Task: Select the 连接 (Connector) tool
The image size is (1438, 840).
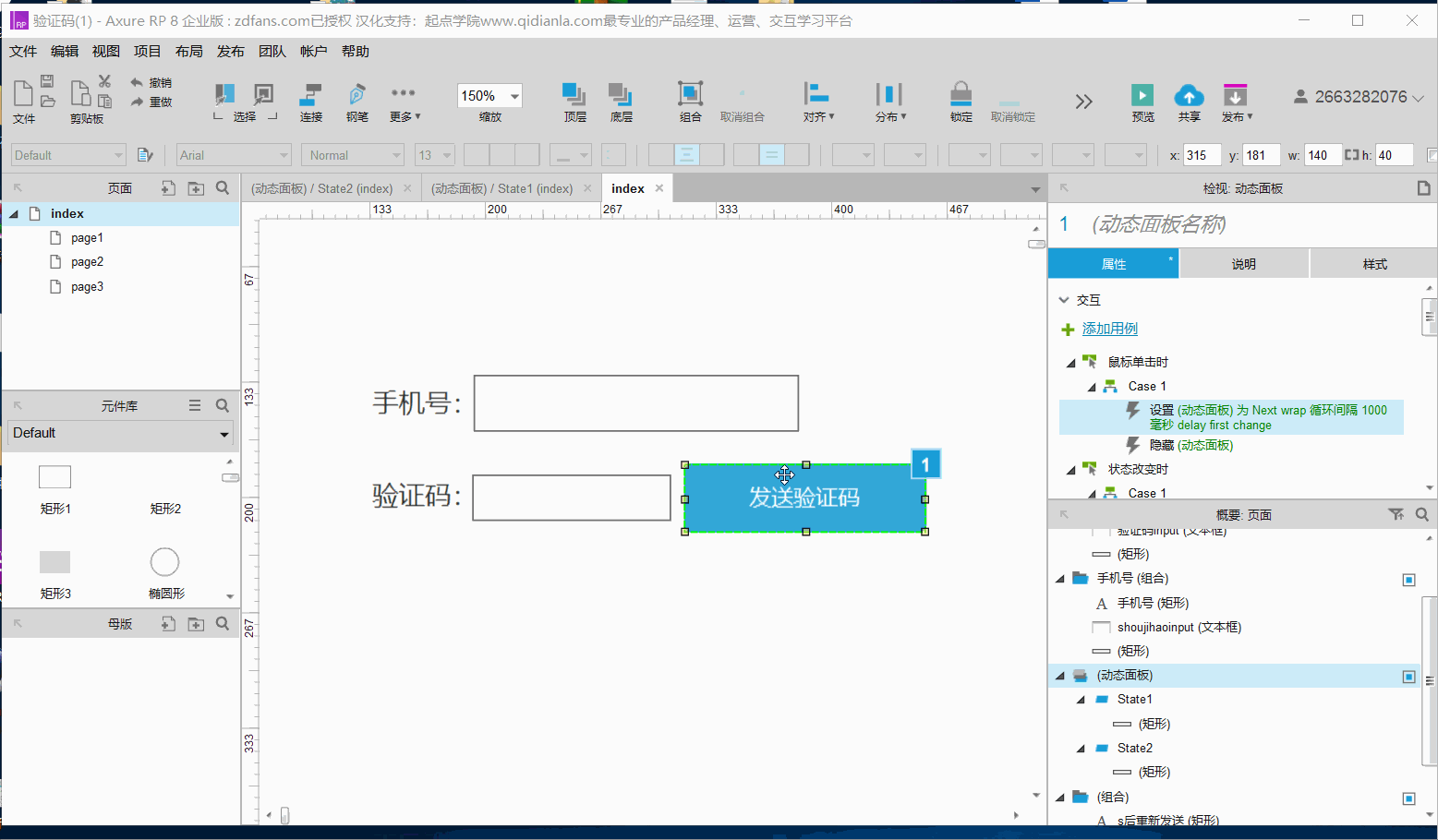Action: coord(310,95)
